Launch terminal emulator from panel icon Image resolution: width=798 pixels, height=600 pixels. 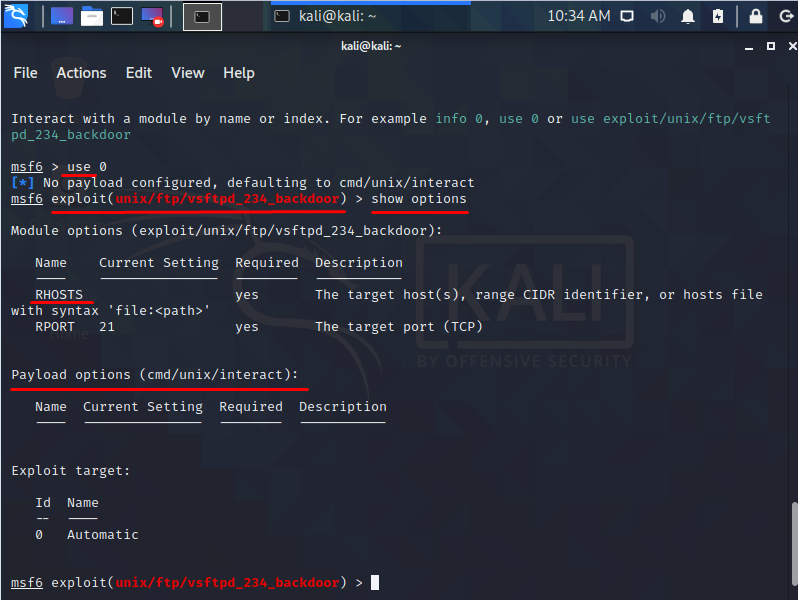122,16
